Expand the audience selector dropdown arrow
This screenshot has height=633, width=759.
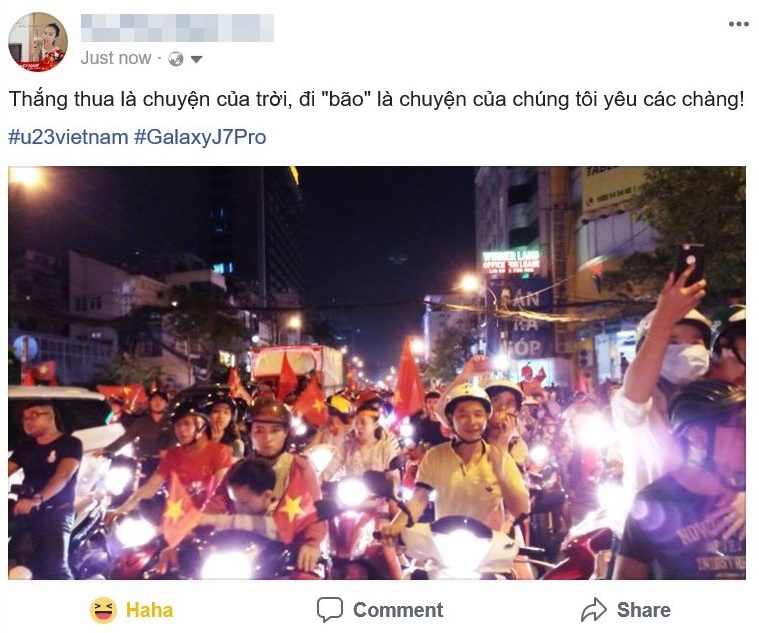coord(197,60)
